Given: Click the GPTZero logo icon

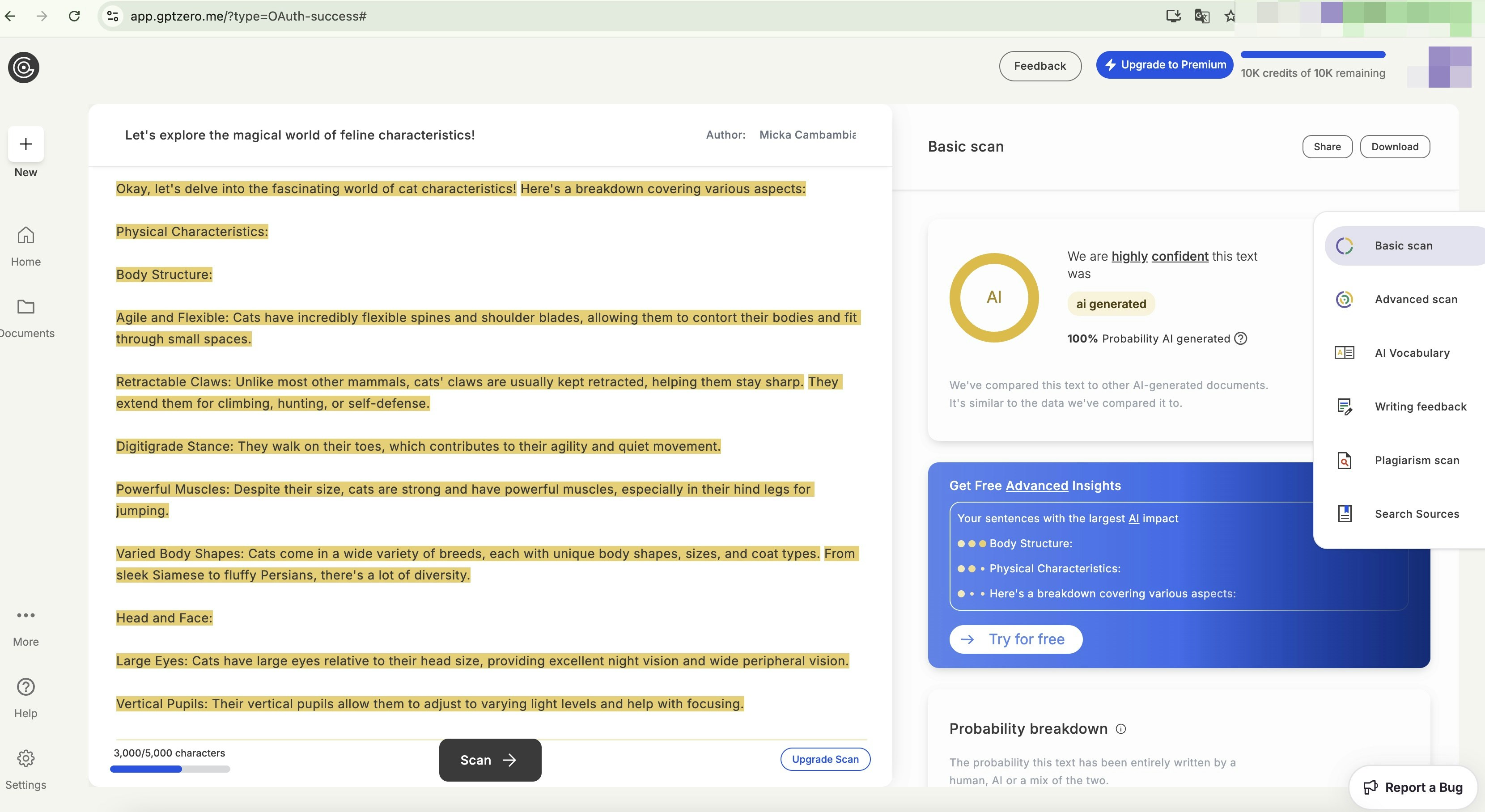Looking at the screenshot, I should click(x=24, y=68).
